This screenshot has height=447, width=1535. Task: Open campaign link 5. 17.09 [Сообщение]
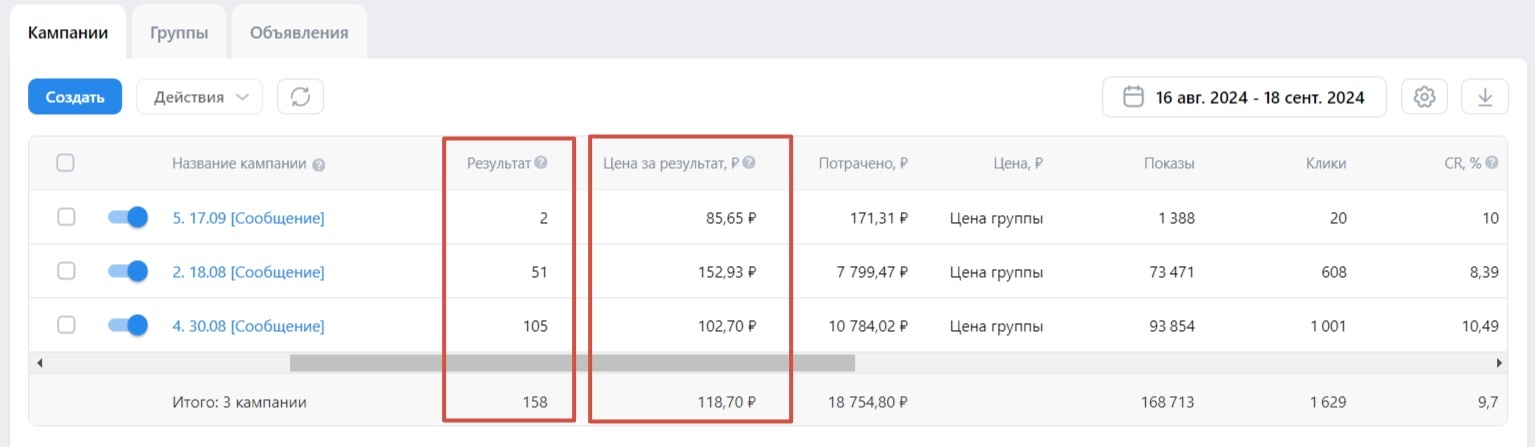click(248, 218)
